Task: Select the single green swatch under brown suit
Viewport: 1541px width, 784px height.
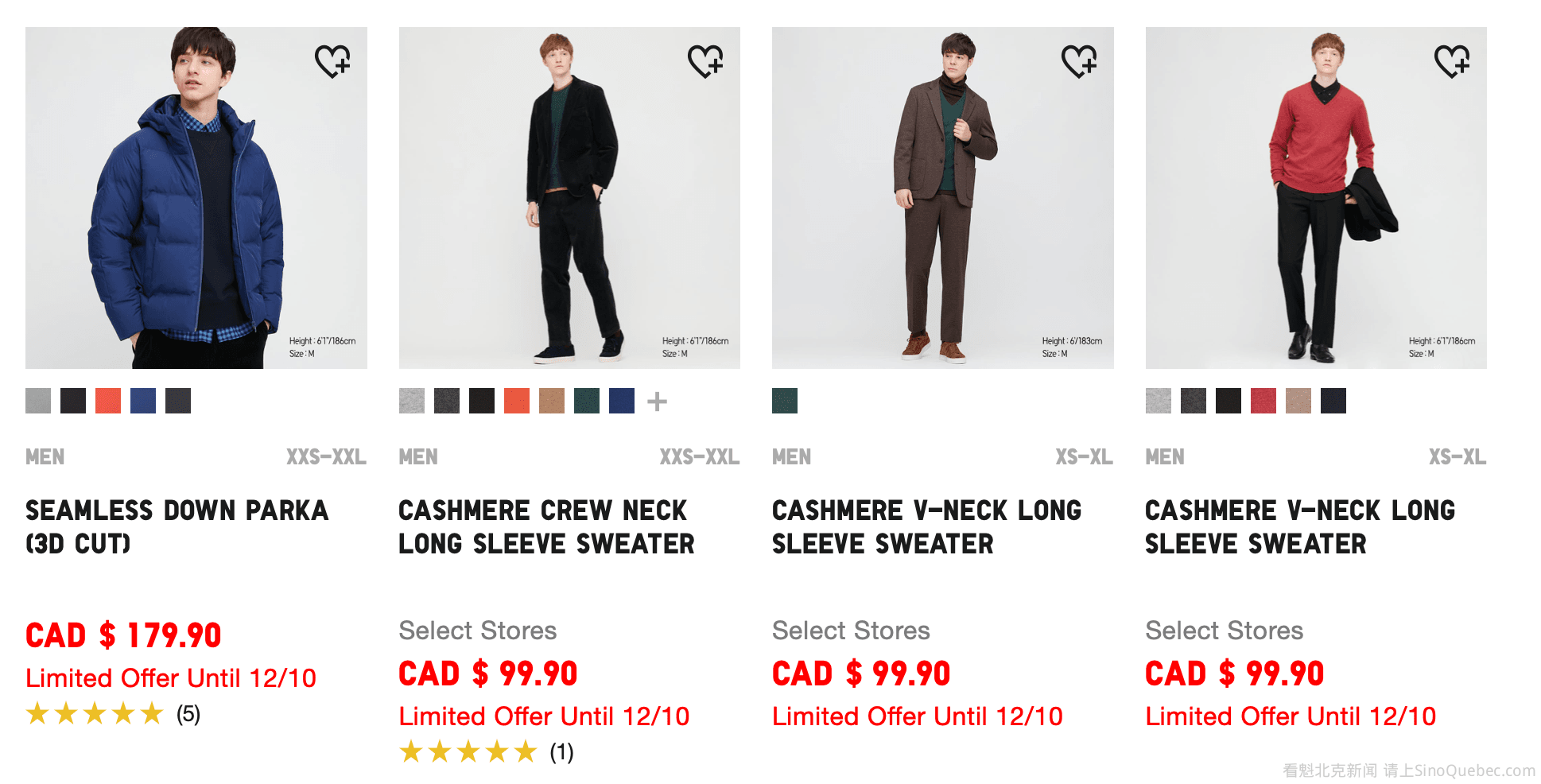Action: tap(785, 401)
